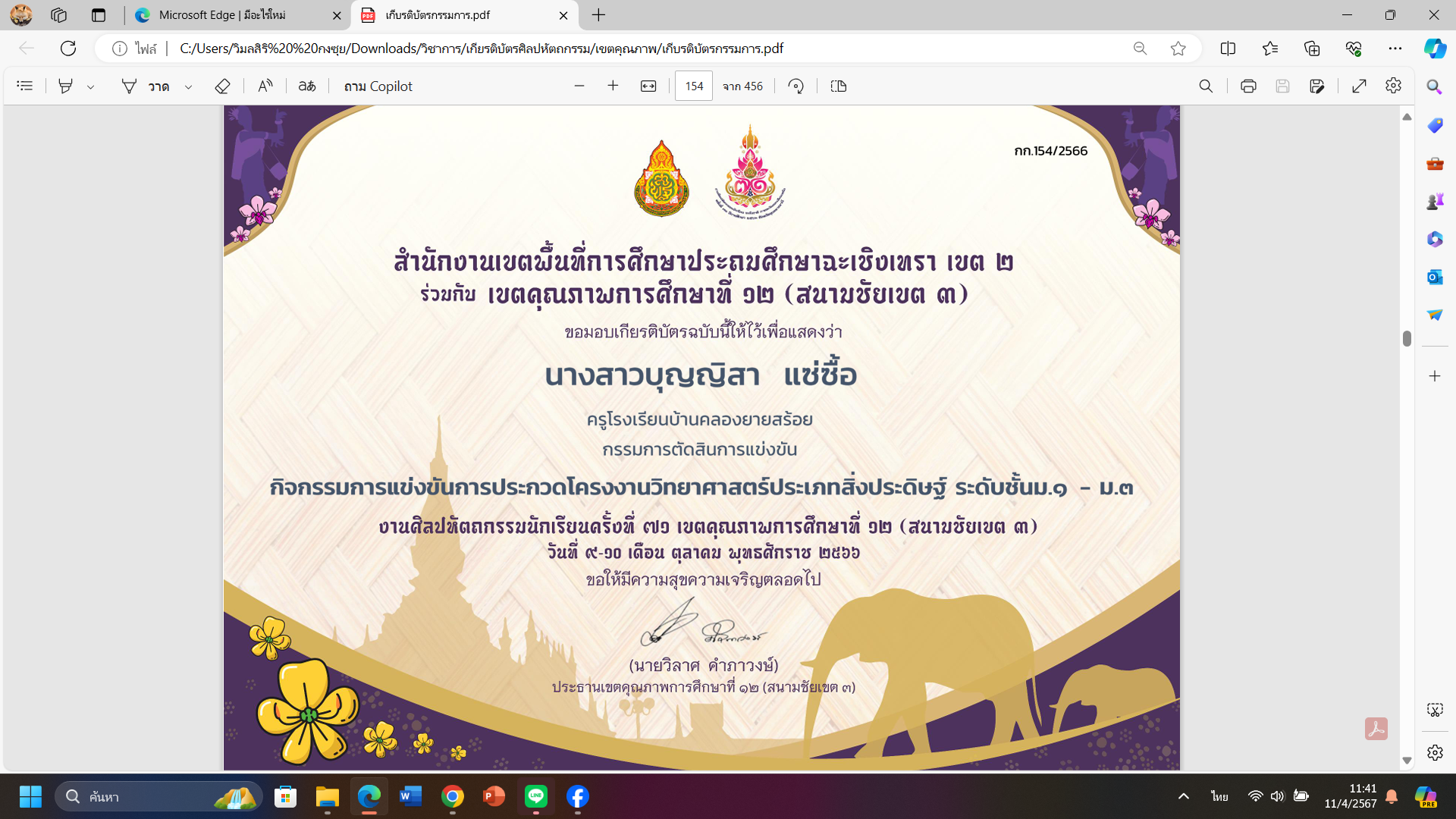Image resolution: width=1456 pixels, height=819 pixels.
Task: Click the Fit to width icon
Action: pyautogui.click(x=648, y=86)
